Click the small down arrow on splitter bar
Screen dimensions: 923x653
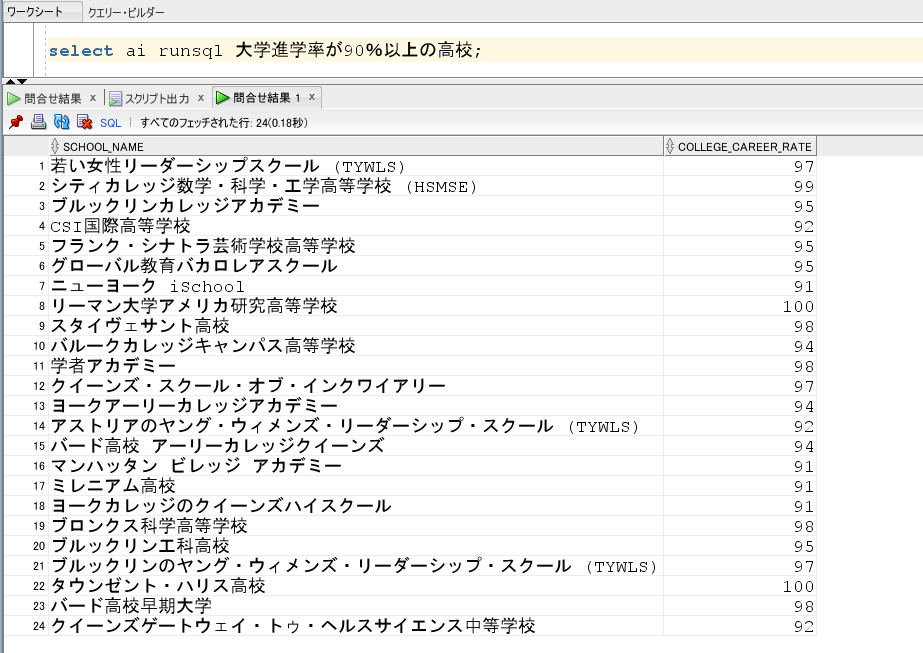21,82
